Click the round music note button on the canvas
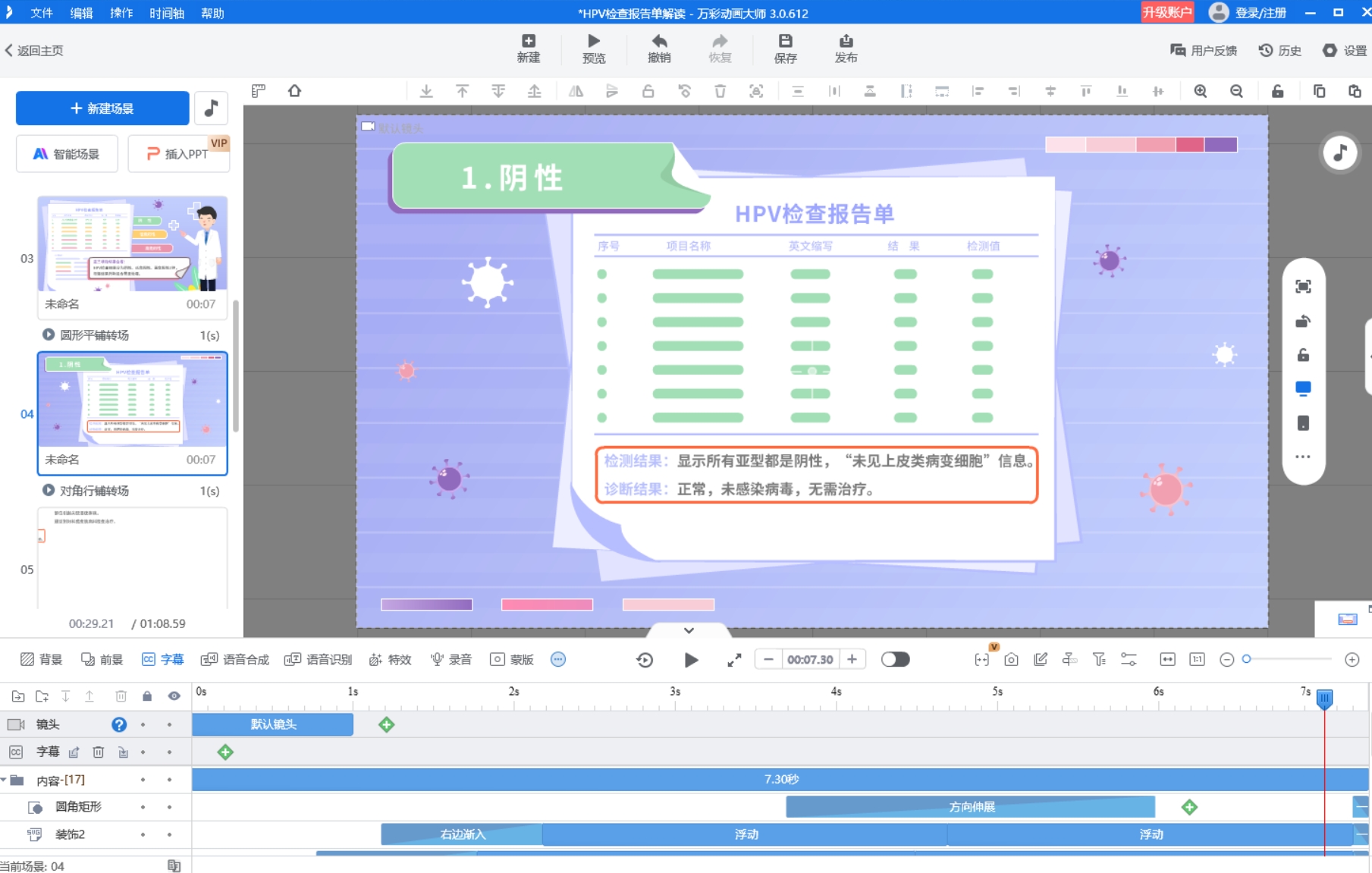1372x873 pixels. click(x=1340, y=152)
